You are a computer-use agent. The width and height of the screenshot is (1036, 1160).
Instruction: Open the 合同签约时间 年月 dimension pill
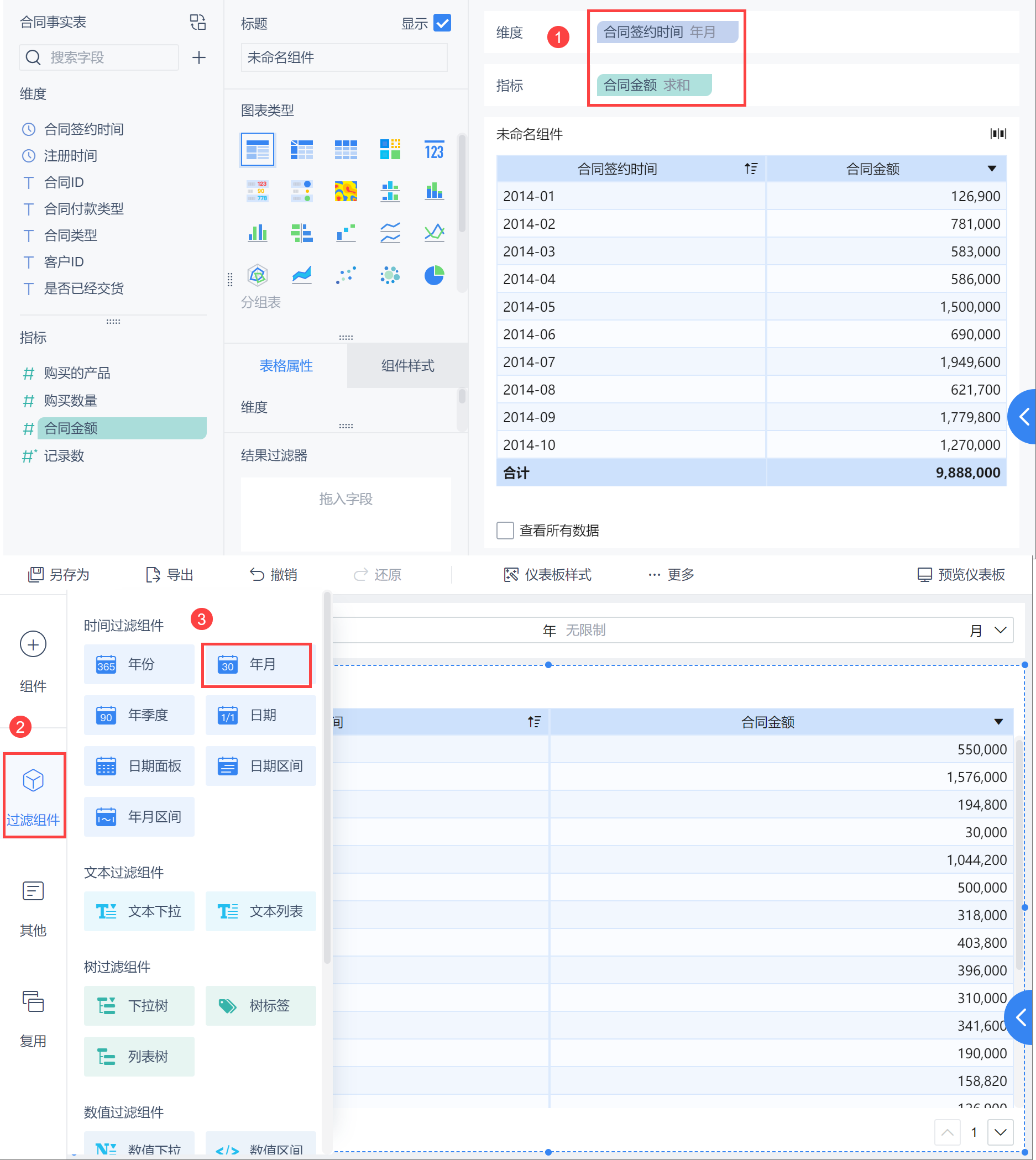[x=667, y=32]
